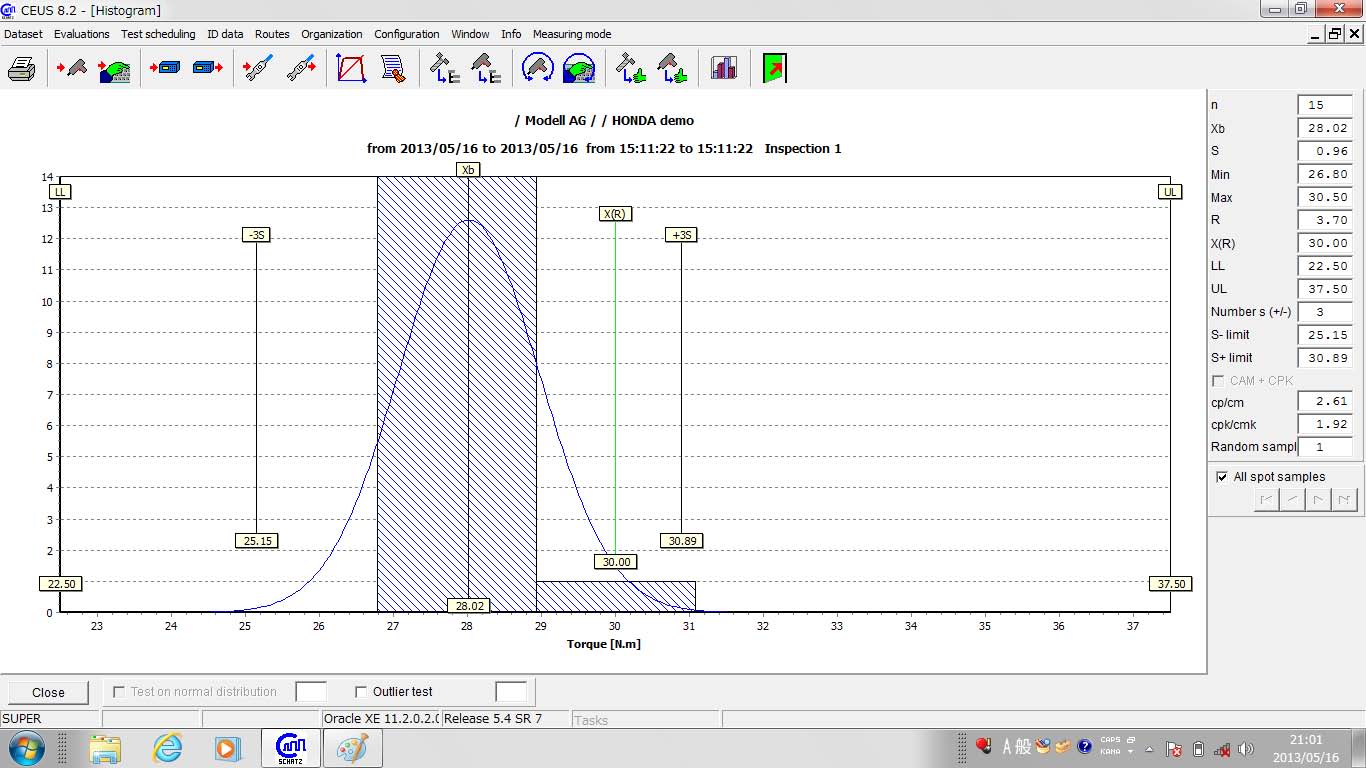
Task: Click the green exit door icon
Action: (x=775, y=69)
